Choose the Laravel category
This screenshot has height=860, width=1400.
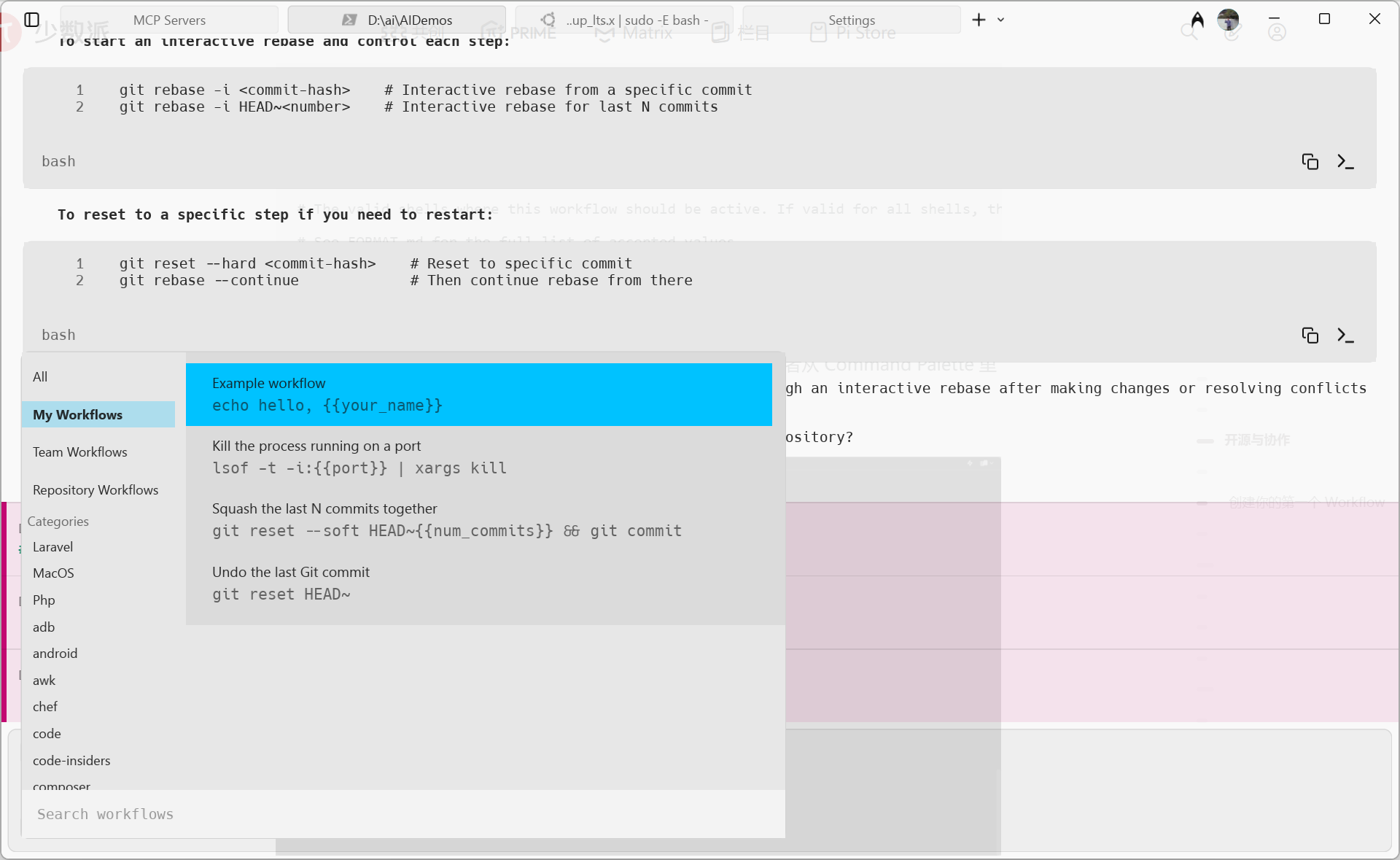[52, 547]
